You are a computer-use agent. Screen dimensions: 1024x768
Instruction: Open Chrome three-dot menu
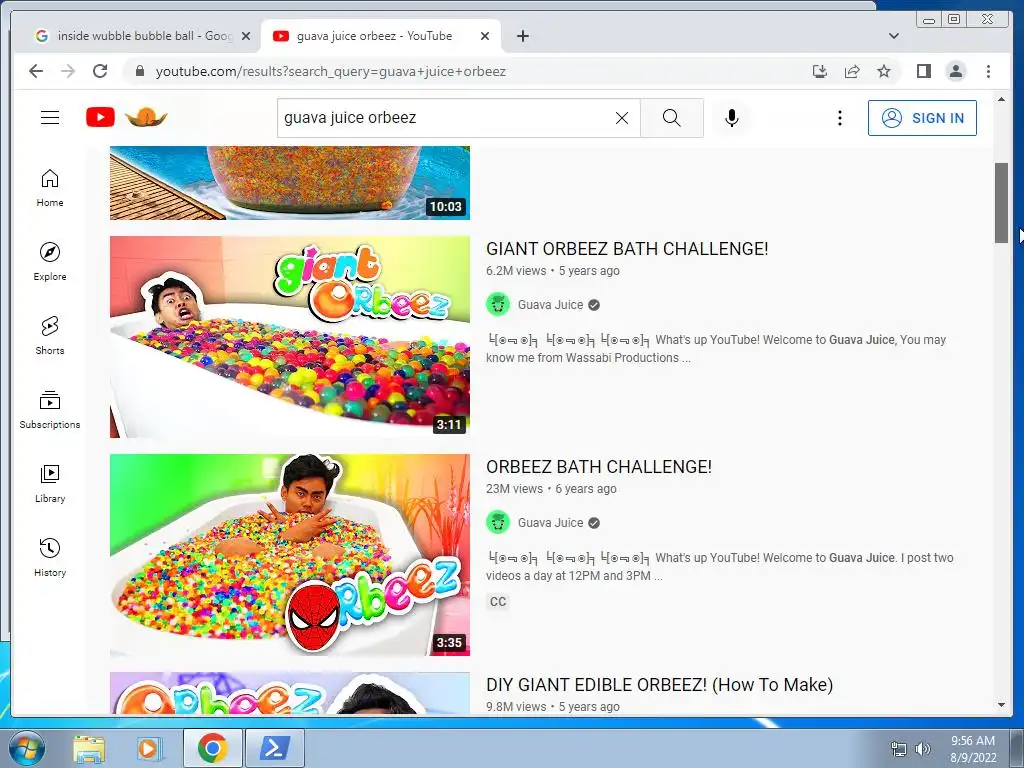988,71
